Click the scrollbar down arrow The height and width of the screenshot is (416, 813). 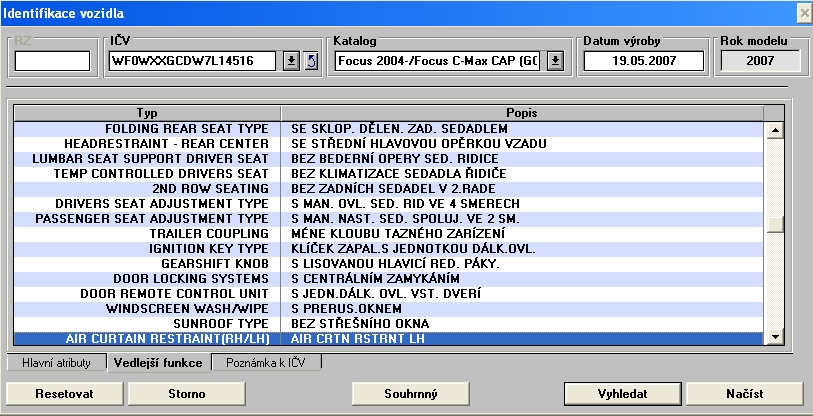click(x=773, y=337)
